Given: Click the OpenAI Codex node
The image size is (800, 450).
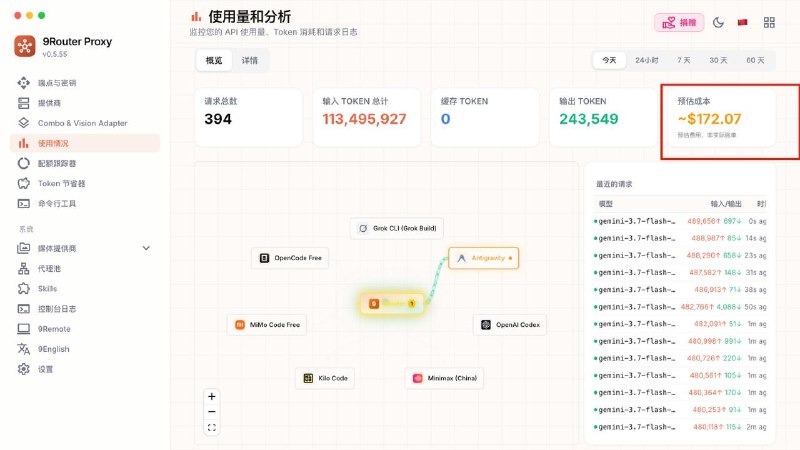Looking at the screenshot, I should pyautogui.click(x=510, y=324).
